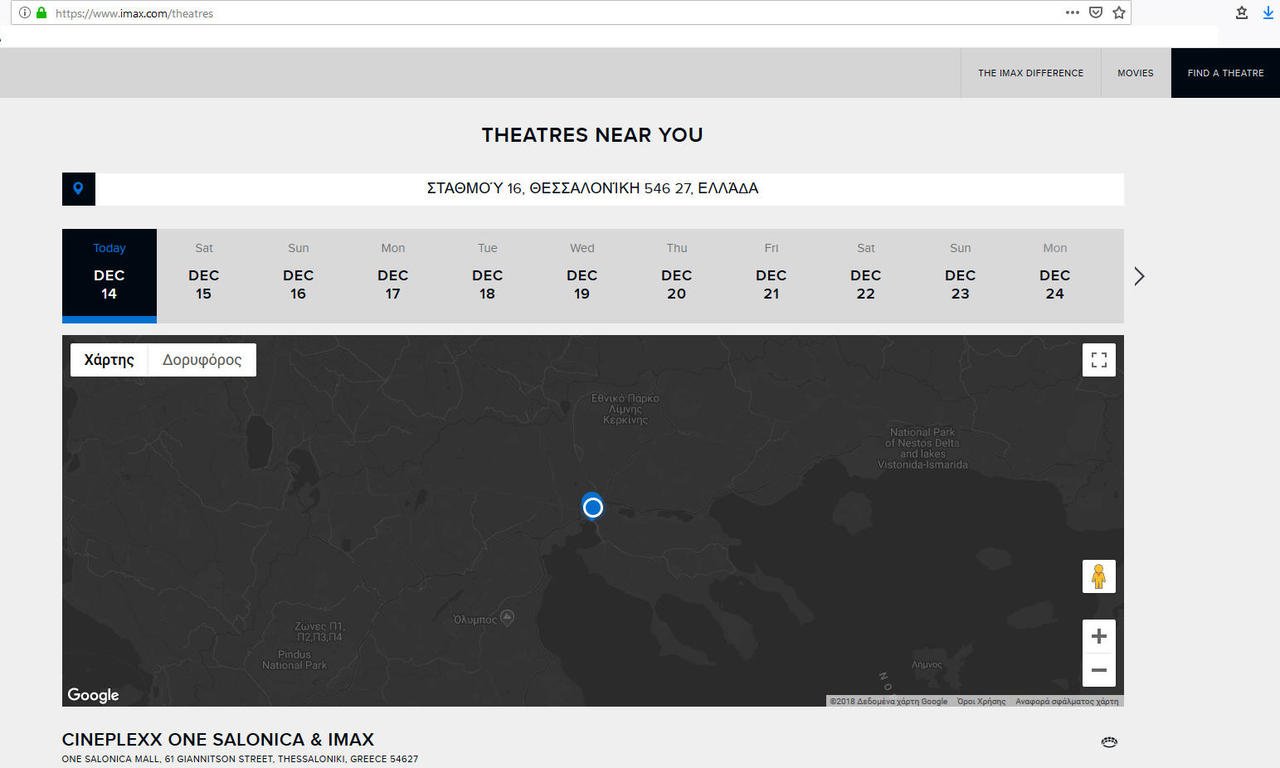
Task: Click the blue theatre marker on map
Action: click(593, 507)
